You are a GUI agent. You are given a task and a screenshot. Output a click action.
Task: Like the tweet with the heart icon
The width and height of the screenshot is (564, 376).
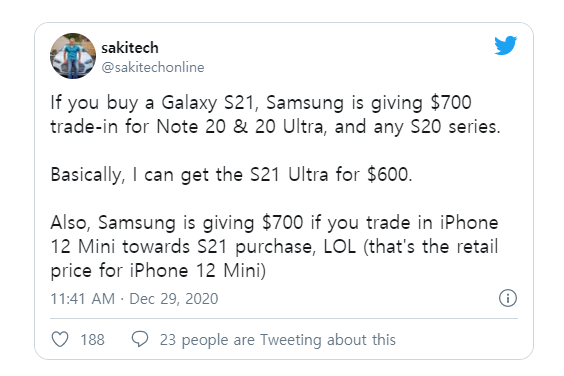[x=60, y=339]
